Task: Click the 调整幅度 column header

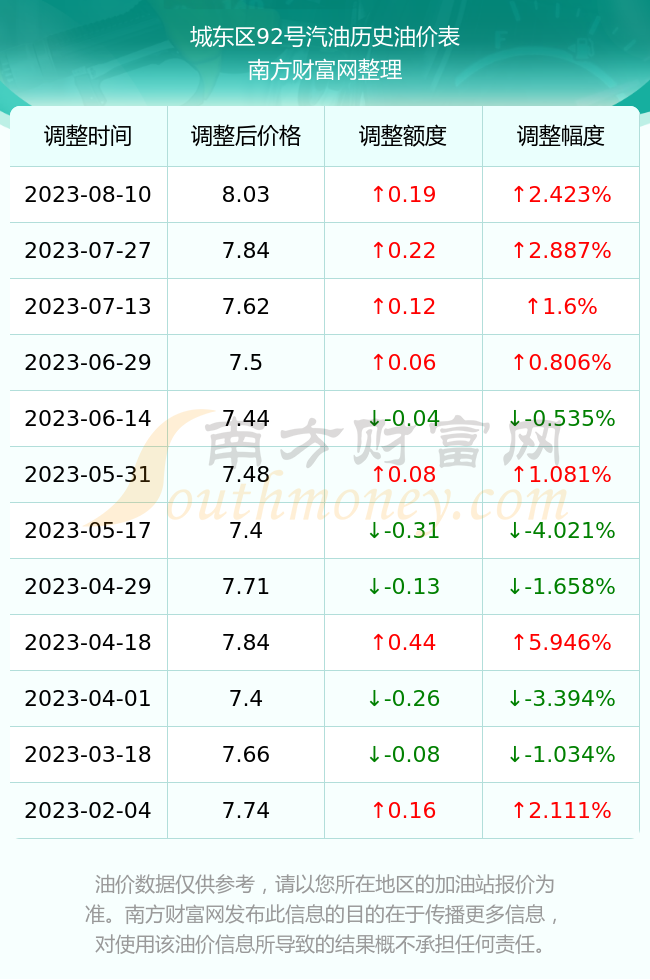Action: click(x=561, y=136)
